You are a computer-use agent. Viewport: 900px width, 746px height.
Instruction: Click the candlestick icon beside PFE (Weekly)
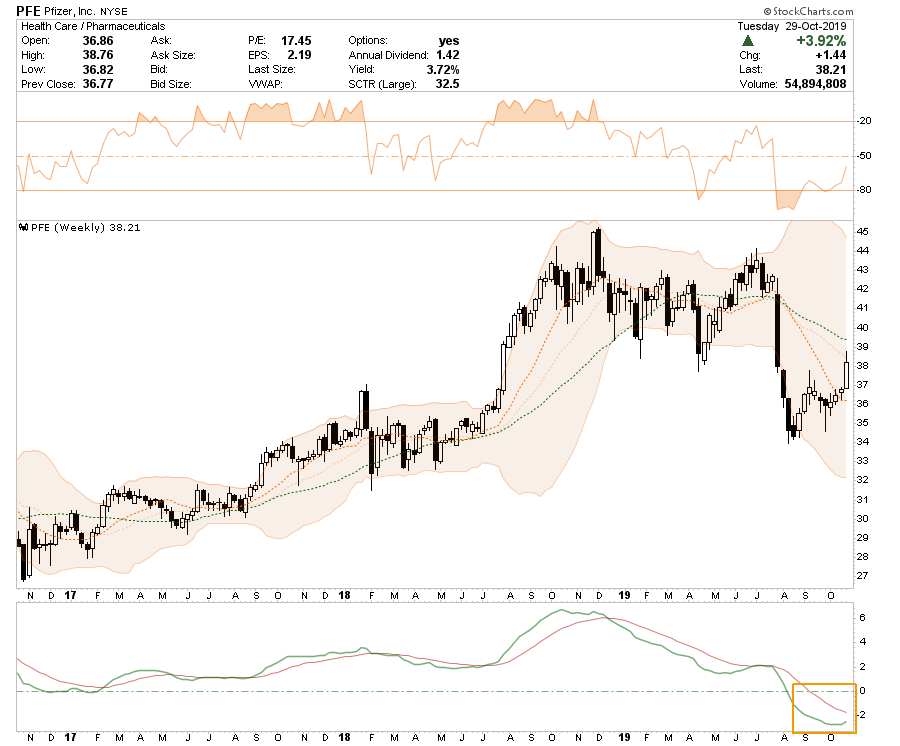[24, 227]
